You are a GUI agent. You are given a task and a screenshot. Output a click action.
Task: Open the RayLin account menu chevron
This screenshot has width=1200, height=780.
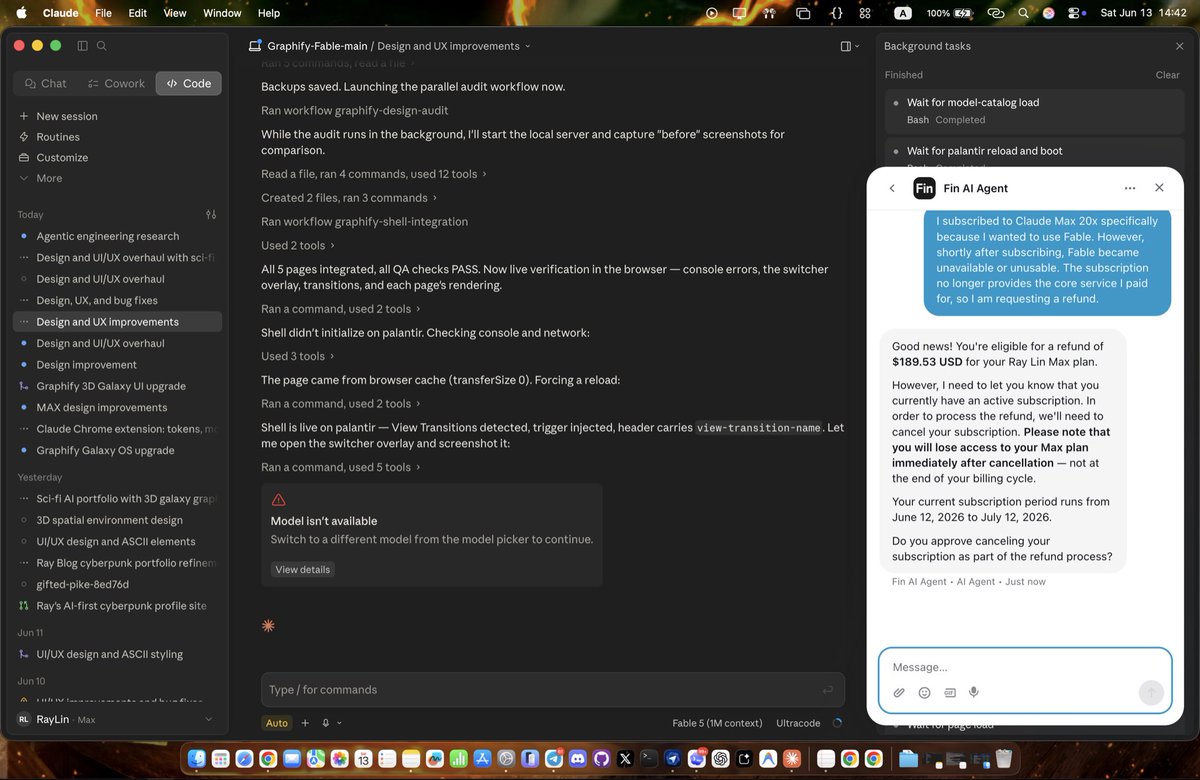click(x=209, y=719)
